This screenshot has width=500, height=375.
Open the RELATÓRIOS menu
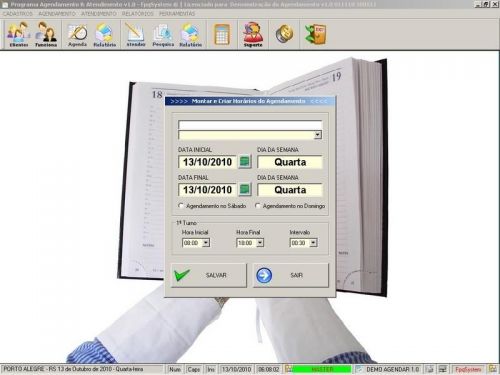[x=138, y=14]
